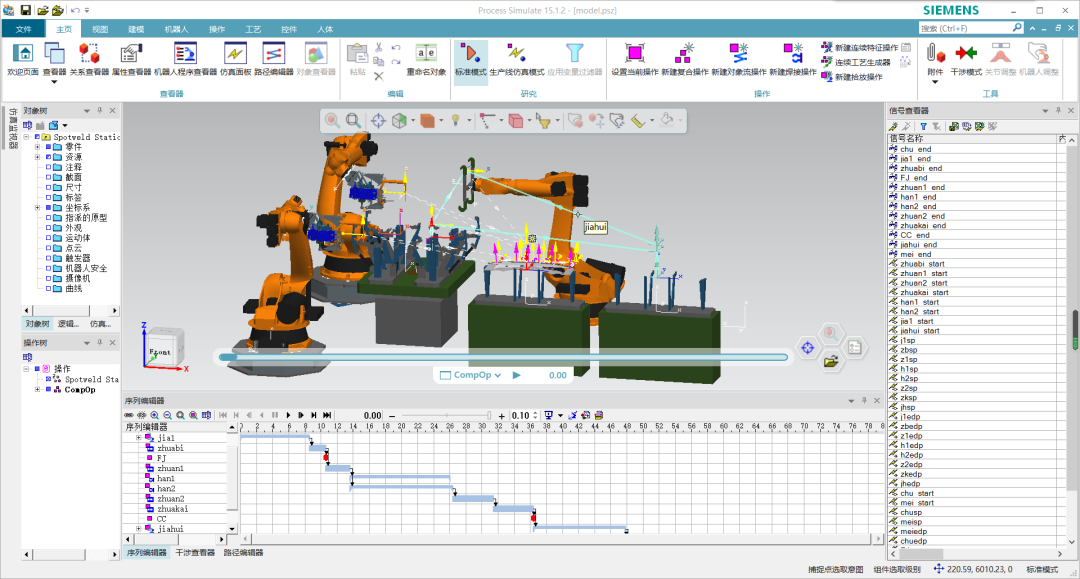Expand the CompOp operation tree node
Image resolution: width=1080 pixels, height=579 pixels.
click(37, 390)
